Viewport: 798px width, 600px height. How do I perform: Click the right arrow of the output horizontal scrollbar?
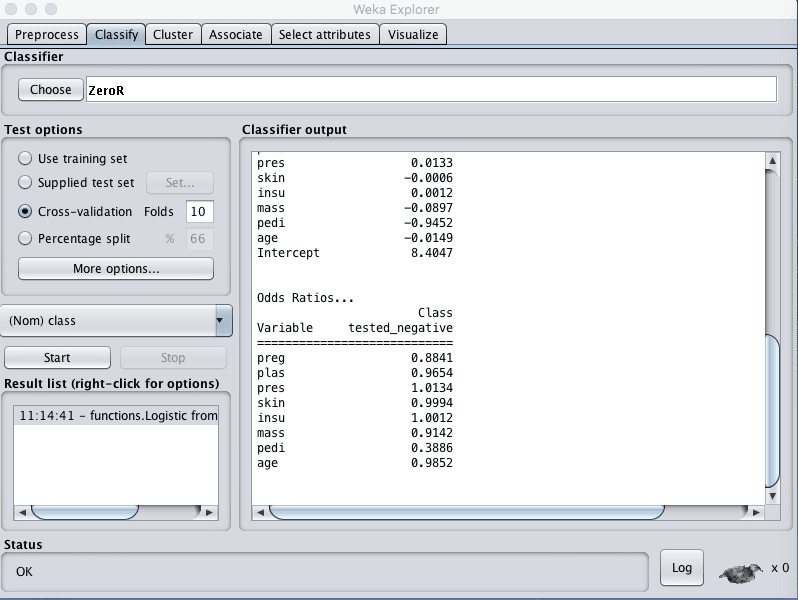[756, 512]
